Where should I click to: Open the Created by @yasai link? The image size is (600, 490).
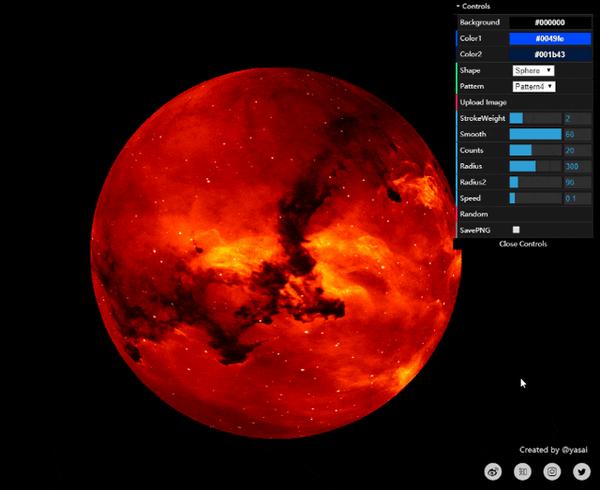[x=553, y=450]
